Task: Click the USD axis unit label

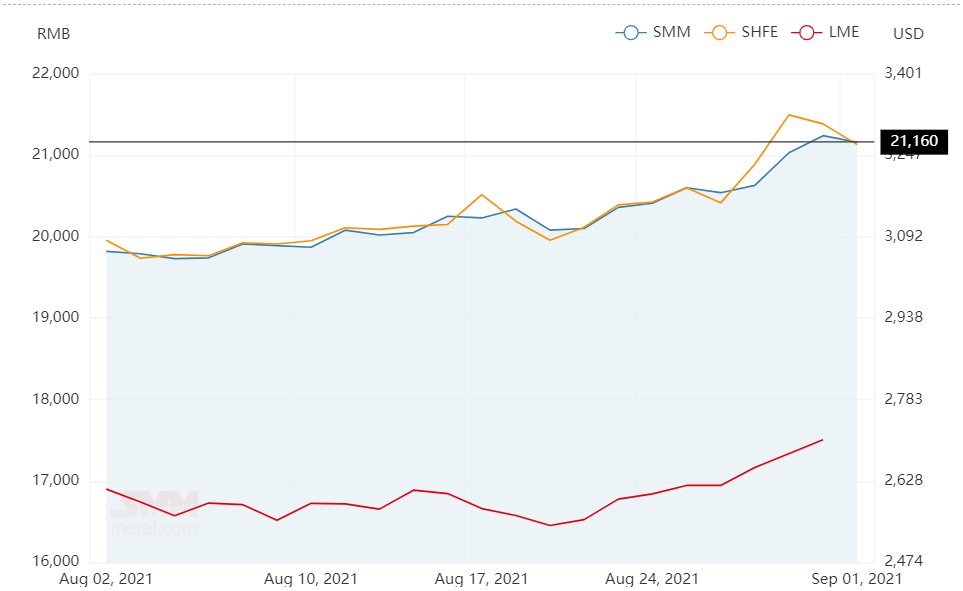Action: coord(908,34)
